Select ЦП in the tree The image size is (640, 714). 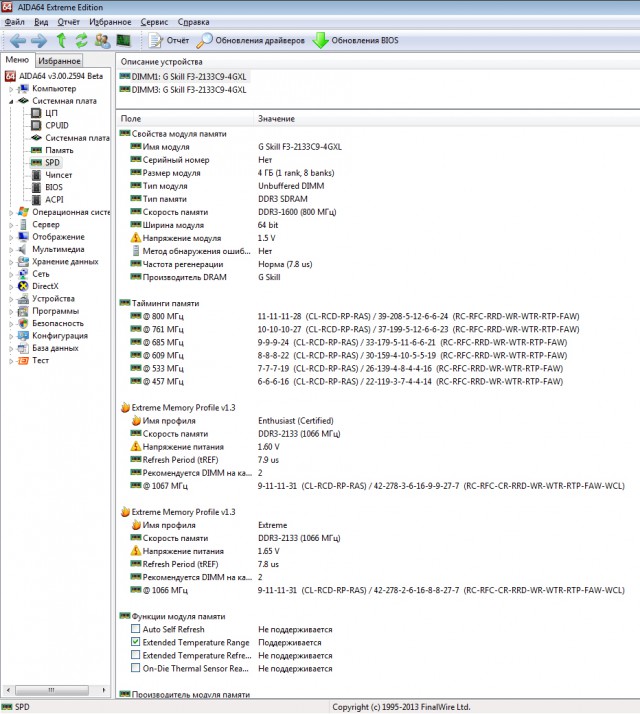[x=44, y=113]
